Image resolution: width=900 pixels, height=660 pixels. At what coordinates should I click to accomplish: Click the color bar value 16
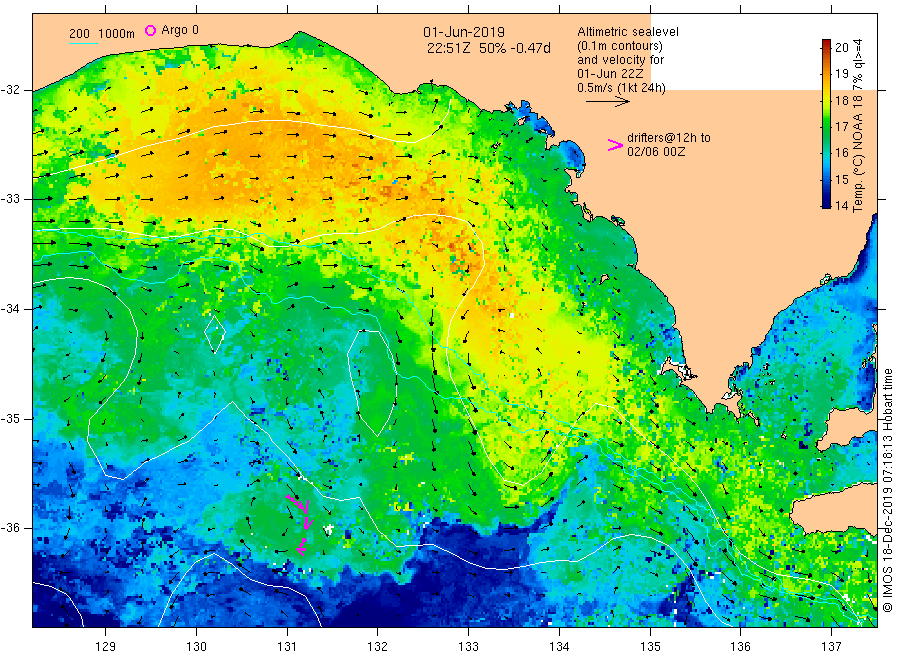[842, 152]
